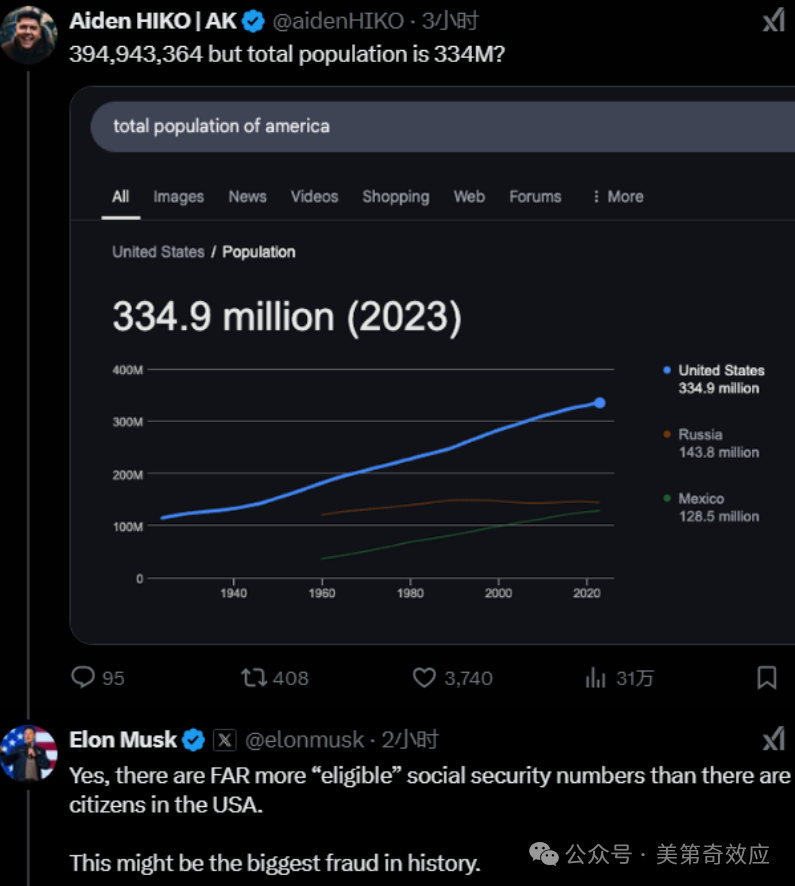Viewport: 795px width, 886px height.
Task: Open the More search filters menu
Action: click(x=618, y=197)
